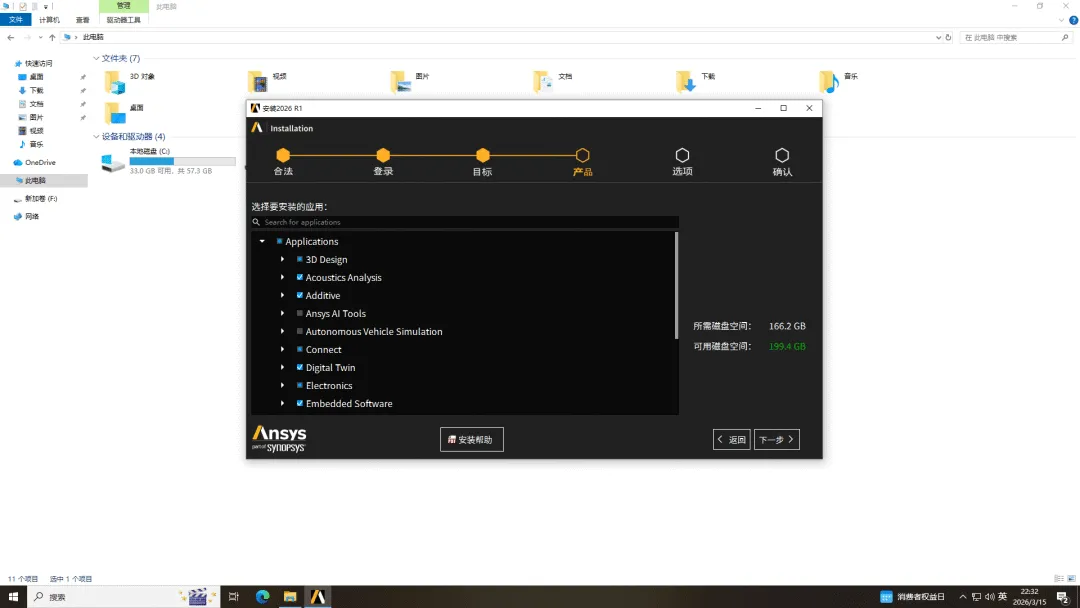Click the Explorer up-directory arrow
The height and width of the screenshot is (608, 1080).
[x=52, y=37]
